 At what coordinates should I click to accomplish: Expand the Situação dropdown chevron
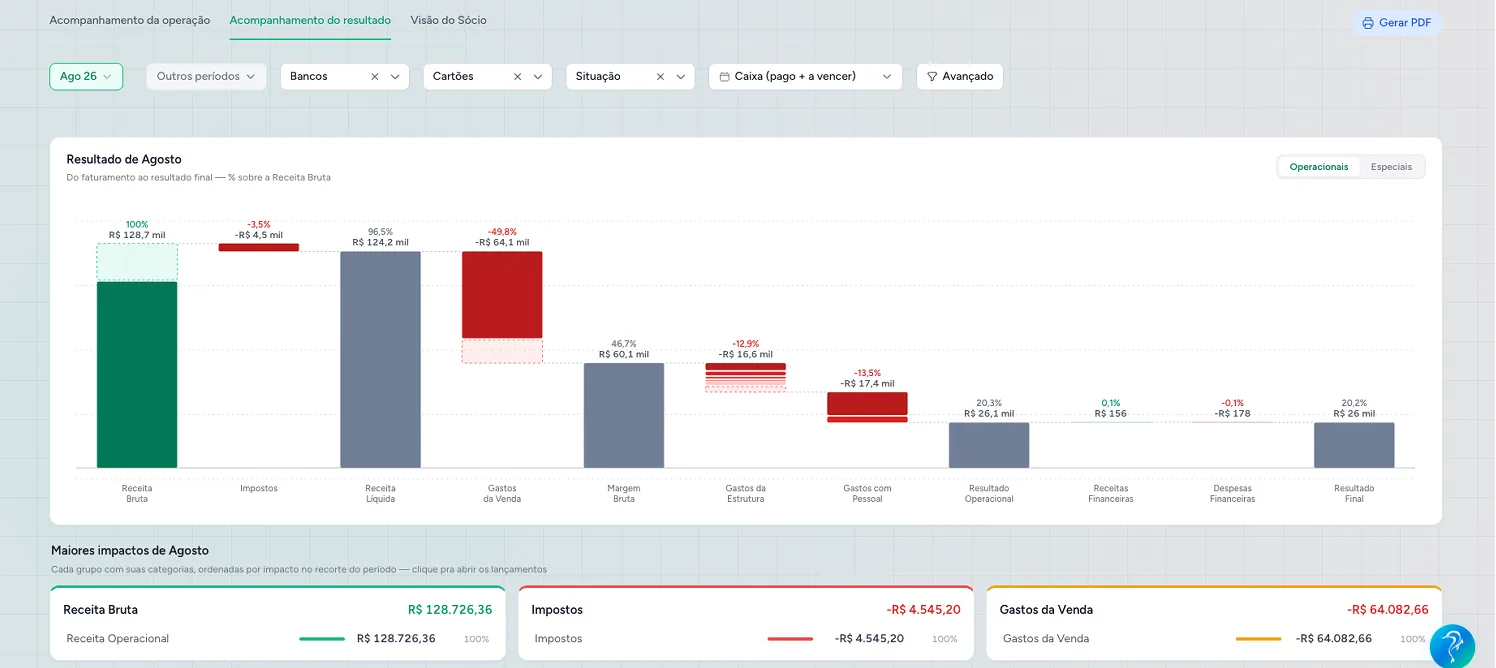pos(681,76)
